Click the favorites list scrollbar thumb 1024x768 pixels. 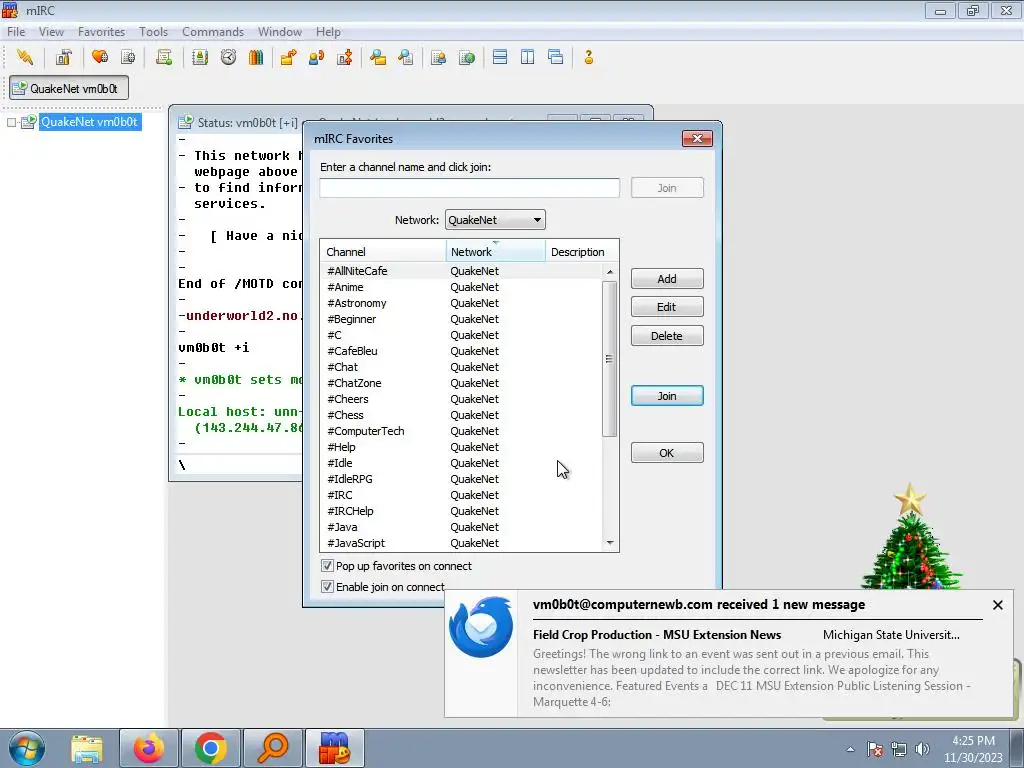click(x=609, y=359)
